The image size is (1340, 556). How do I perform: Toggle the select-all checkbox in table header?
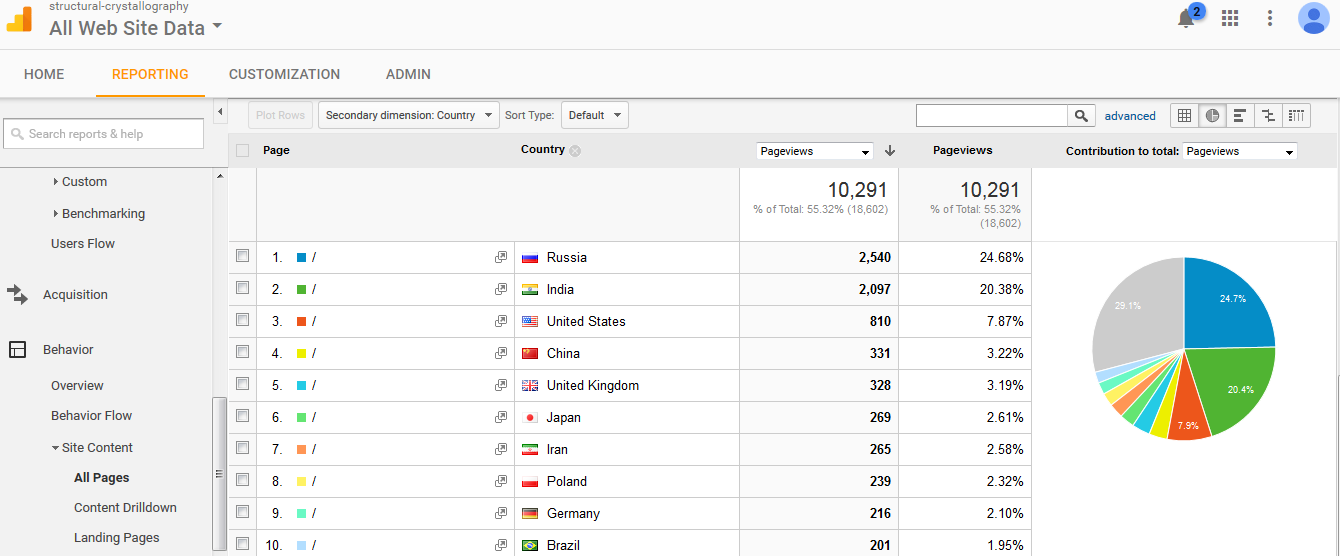click(242, 150)
